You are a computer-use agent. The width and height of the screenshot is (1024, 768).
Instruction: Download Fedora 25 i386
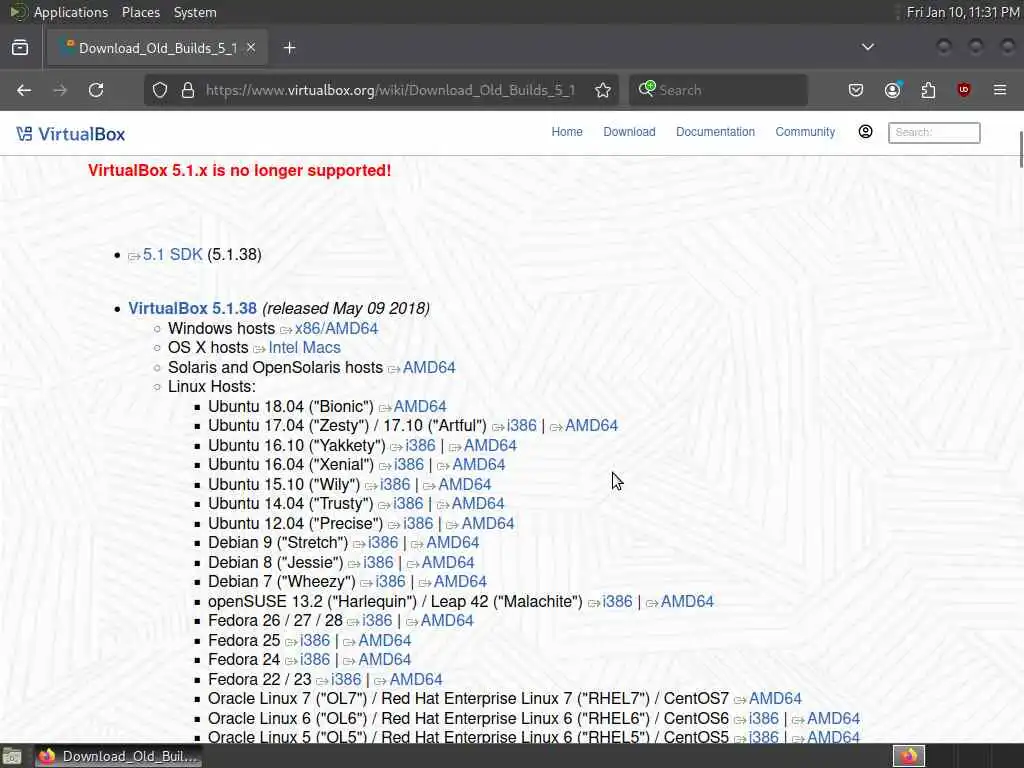tap(315, 641)
